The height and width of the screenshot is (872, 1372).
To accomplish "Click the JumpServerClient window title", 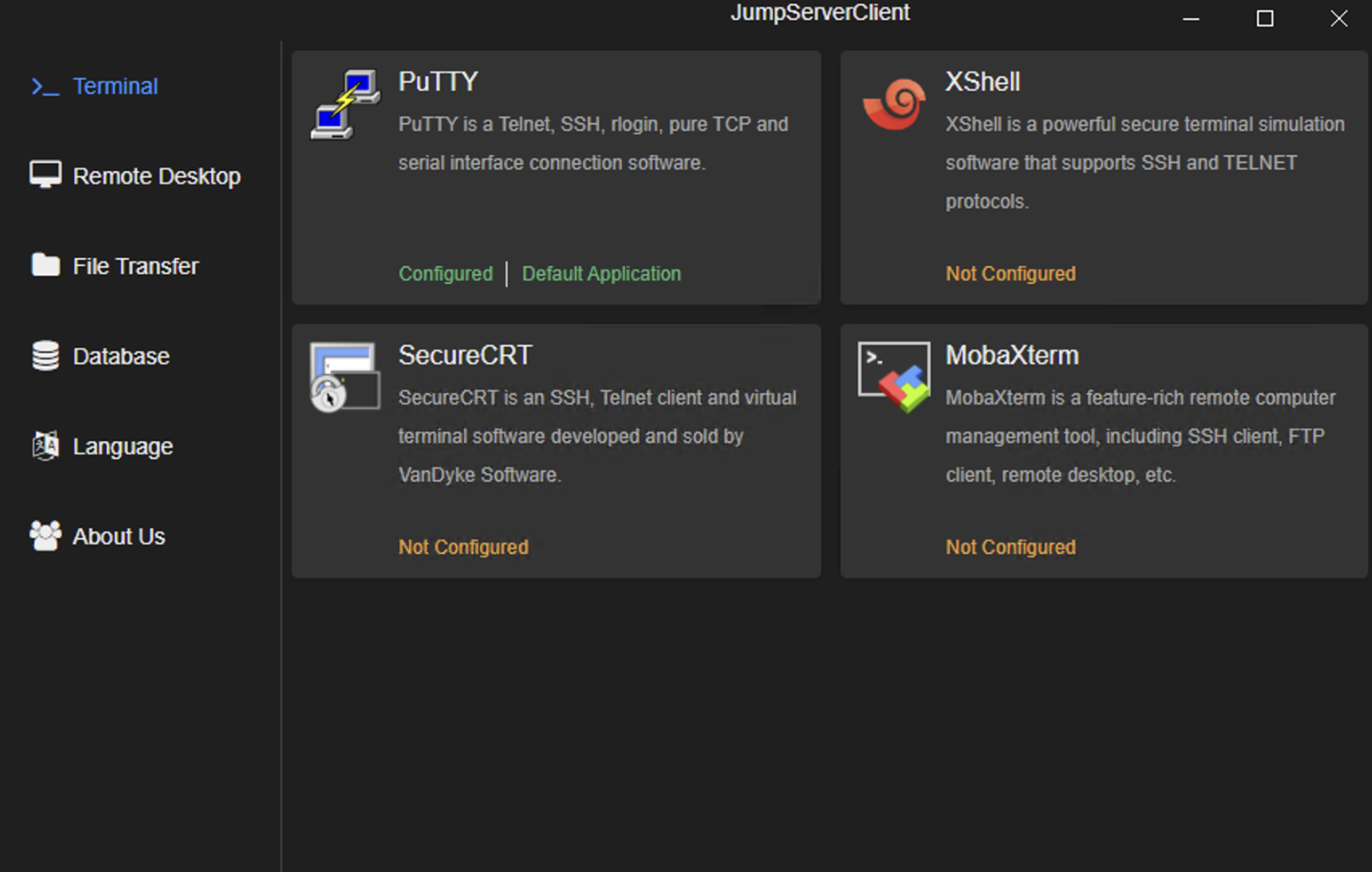I will click(x=819, y=13).
